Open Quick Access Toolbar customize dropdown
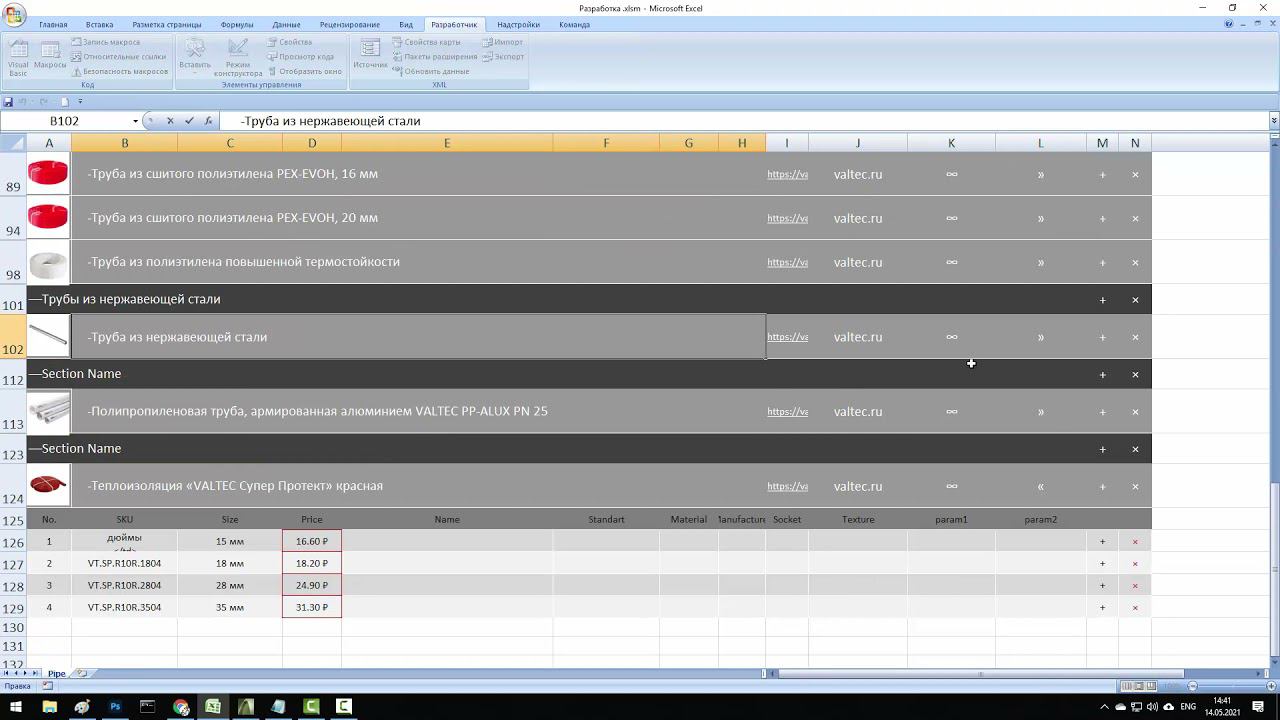This screenshot has width=1280, height=720. tap(79, 102)
